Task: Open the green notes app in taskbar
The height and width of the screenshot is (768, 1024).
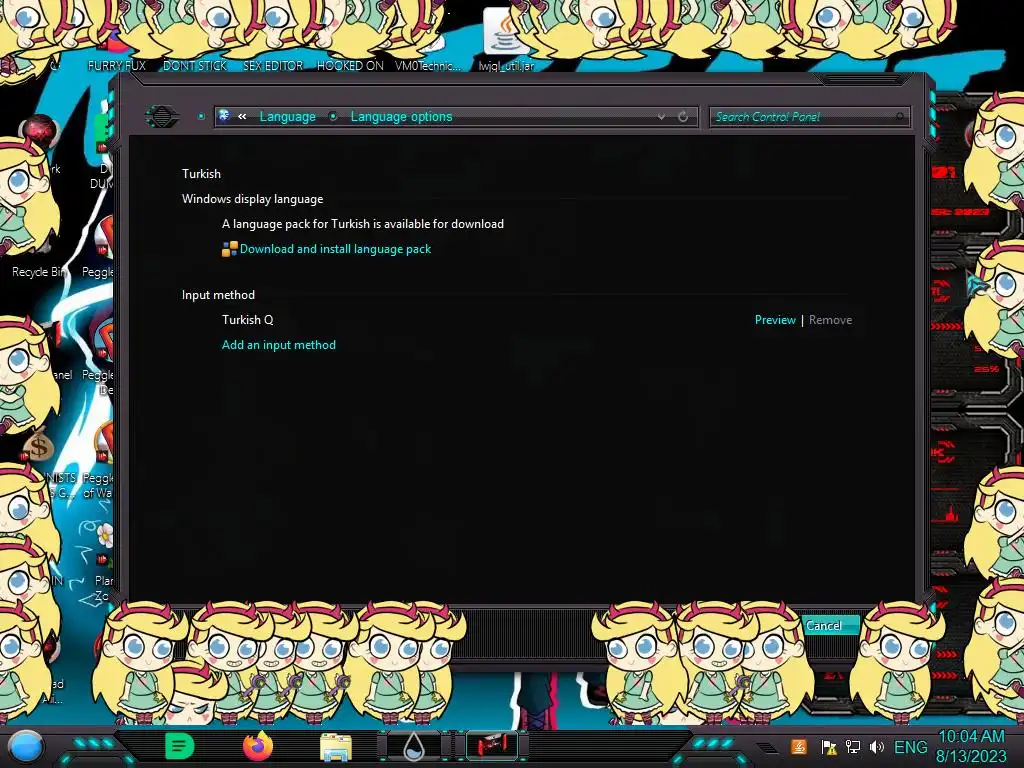Action: 179,746
